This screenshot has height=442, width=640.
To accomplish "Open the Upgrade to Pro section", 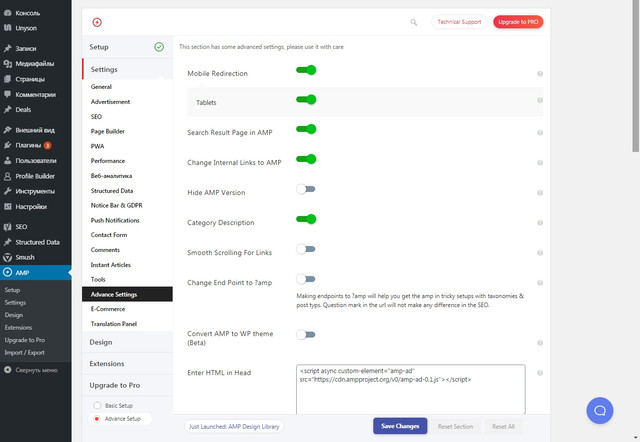I will [127, 385].
